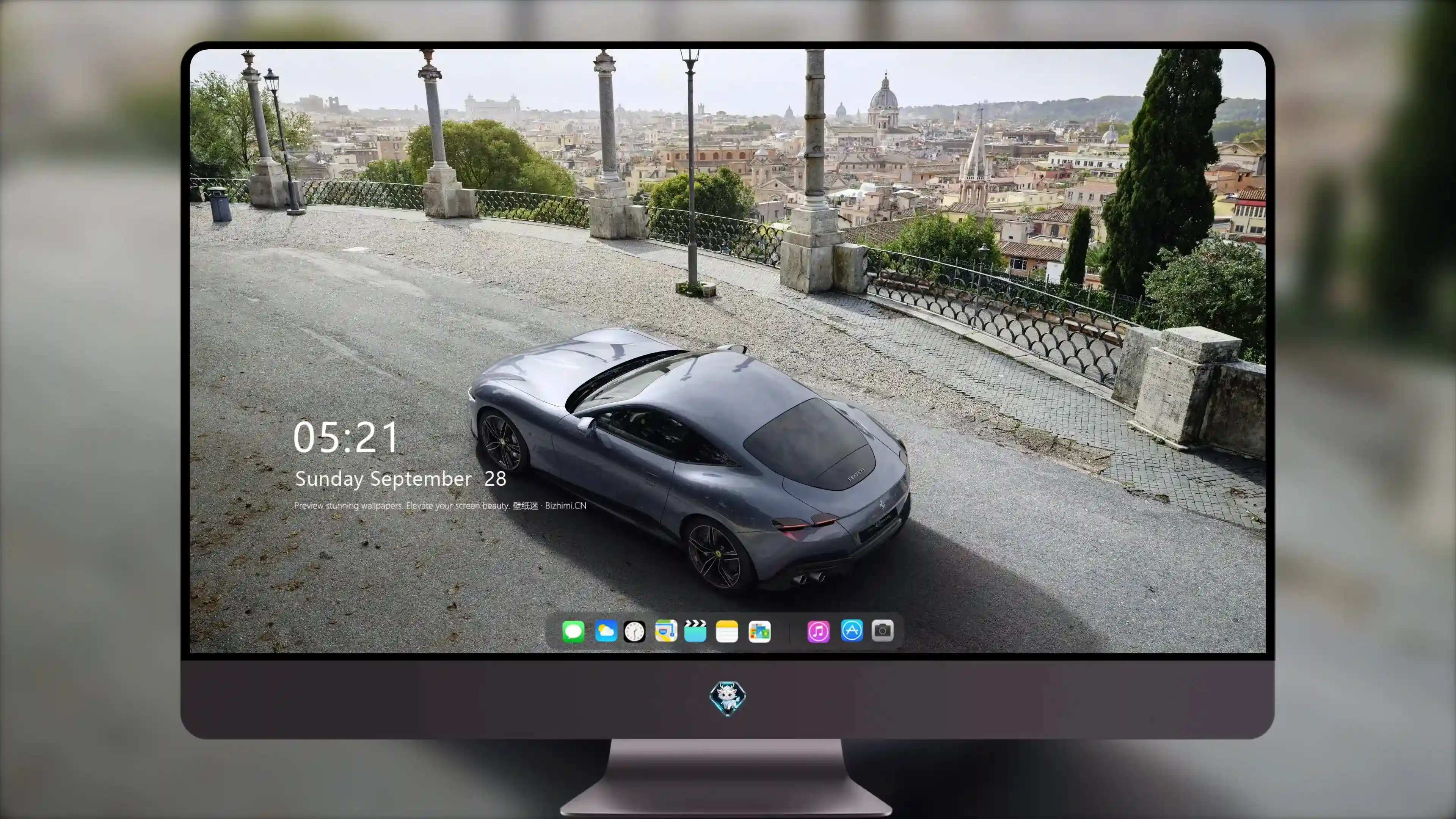
Task: Launch the Videos clapperboard app
Action: (695, 631)
